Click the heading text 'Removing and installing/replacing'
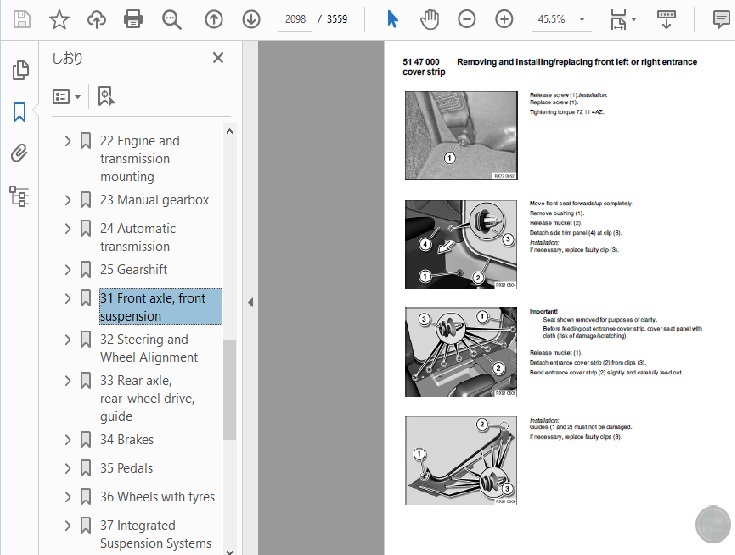The height and width of the screenshot is (555, 735). pos(525,62)
